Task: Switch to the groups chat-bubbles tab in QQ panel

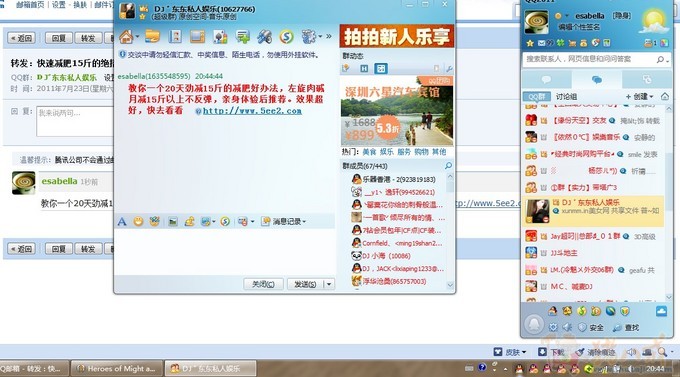Action: click(597, 80)
